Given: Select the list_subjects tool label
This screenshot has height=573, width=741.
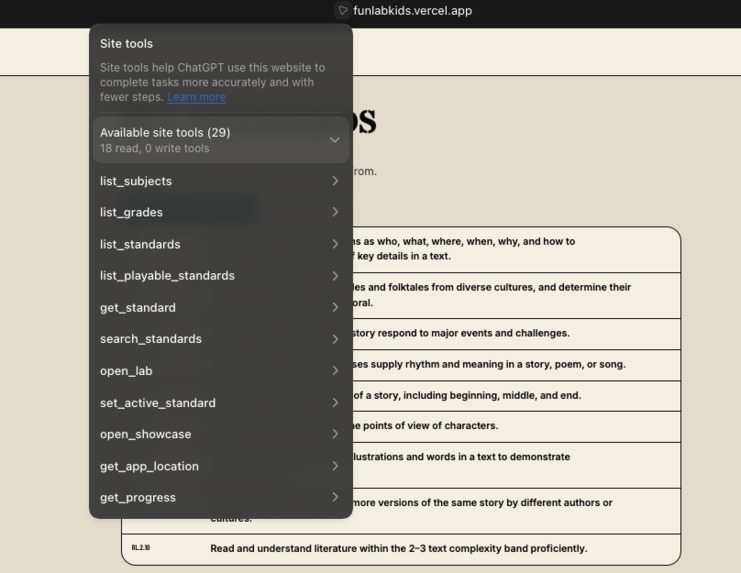Looking at the screenshot, I should click(x=136, y=181).
